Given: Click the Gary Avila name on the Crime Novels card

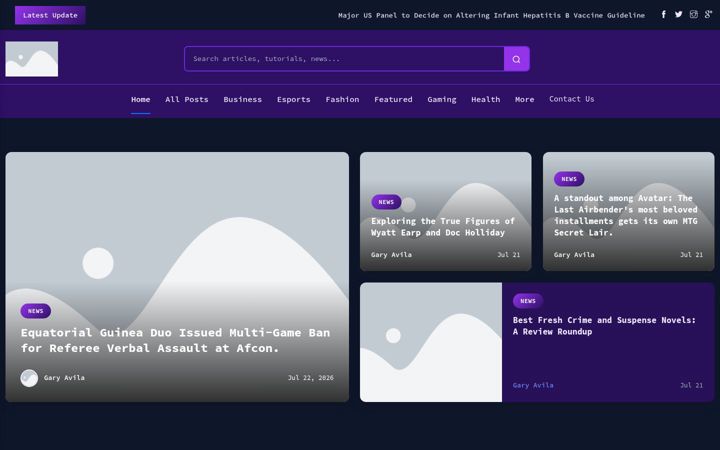Looking at the screenshot, I should [x=533, y=385].
